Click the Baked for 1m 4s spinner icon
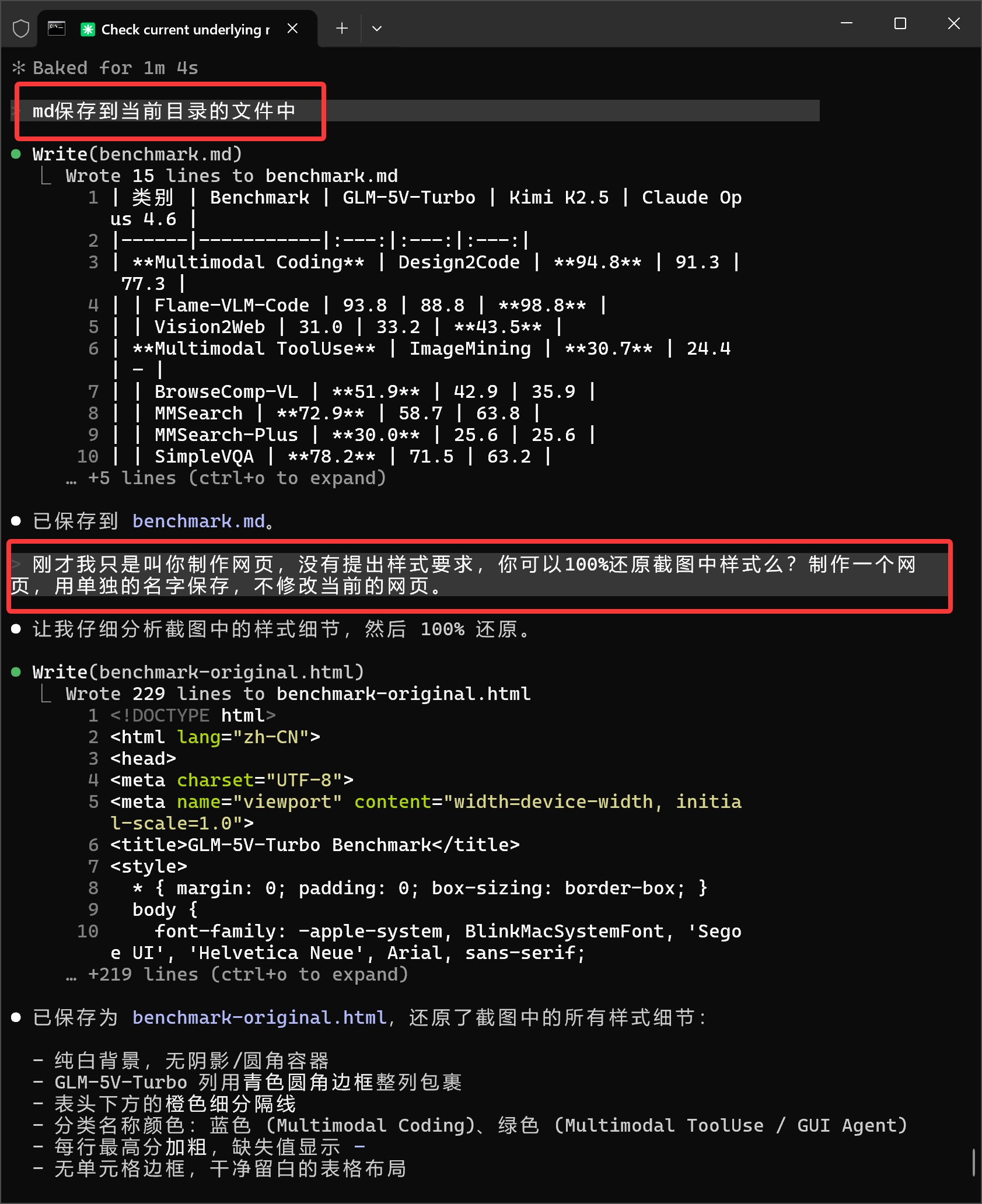Image resolution: width=982 pixels, height=1204 pixels. [19, 68]
